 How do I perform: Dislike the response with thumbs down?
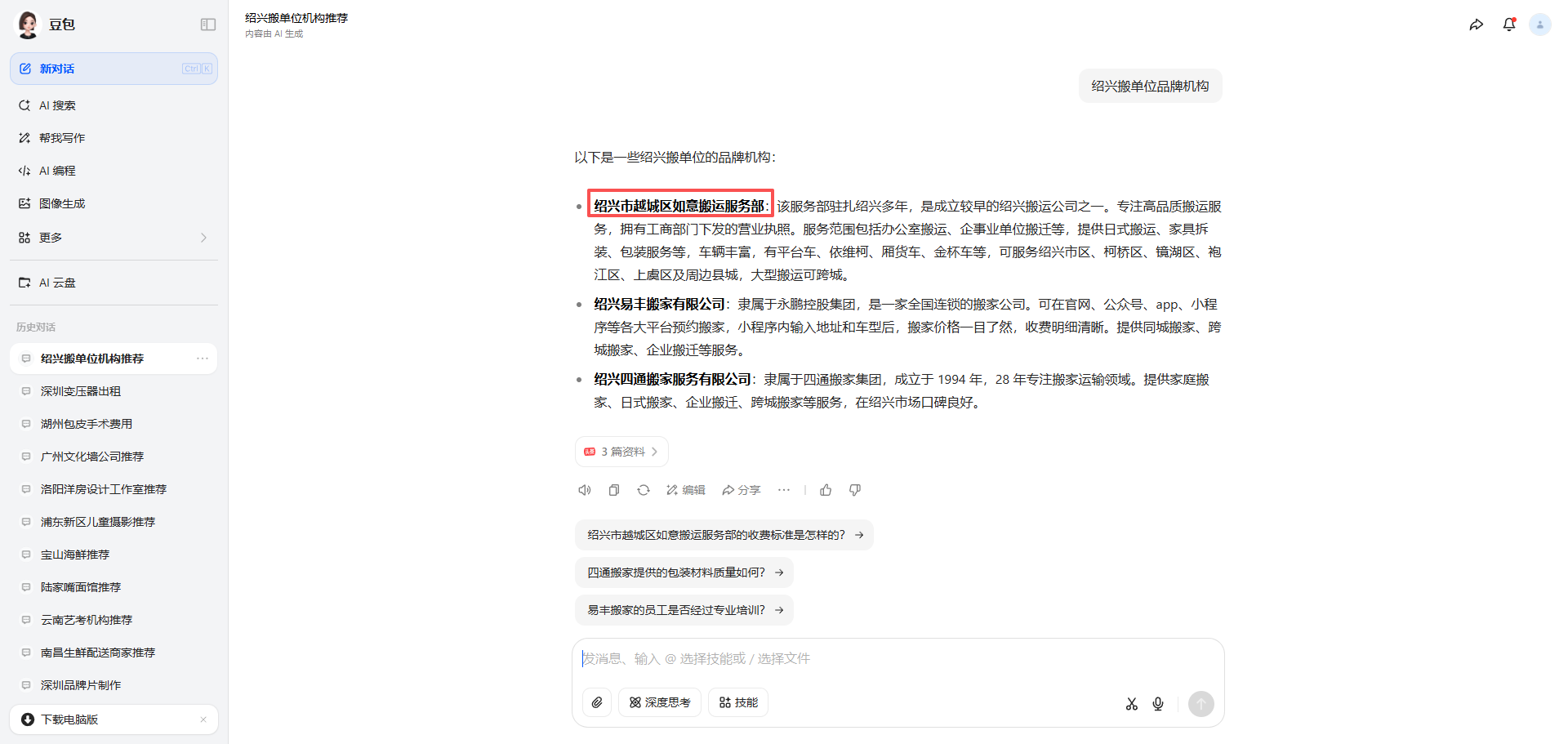[x=855, y=490]
